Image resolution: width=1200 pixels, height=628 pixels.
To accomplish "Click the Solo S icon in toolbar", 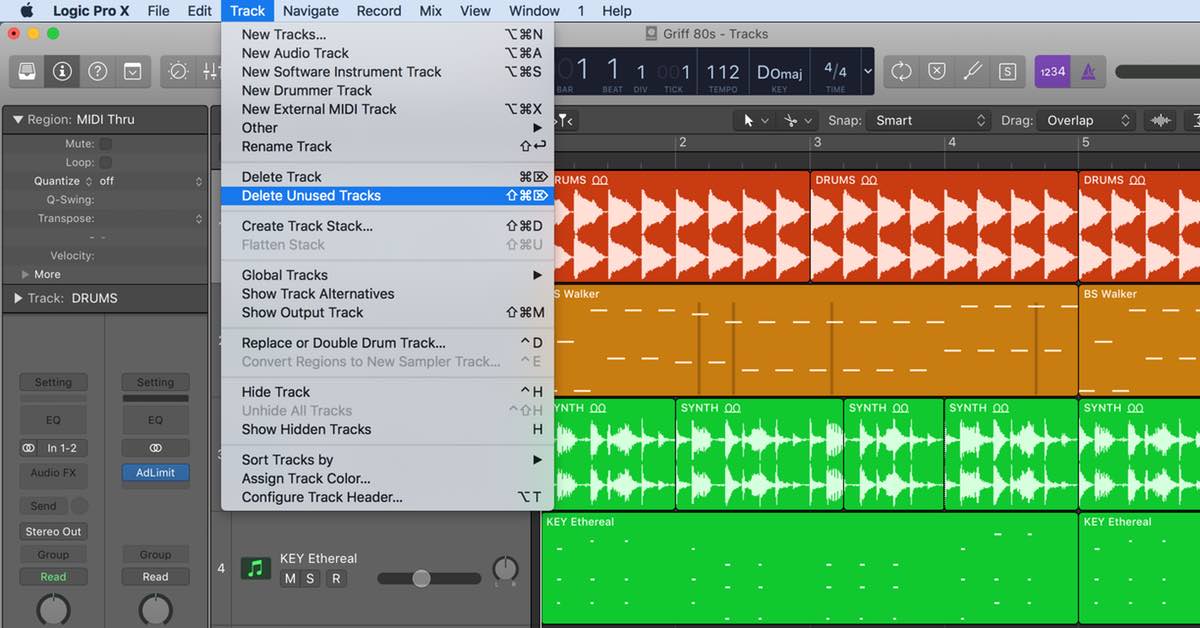I will tap(1007, 71).
